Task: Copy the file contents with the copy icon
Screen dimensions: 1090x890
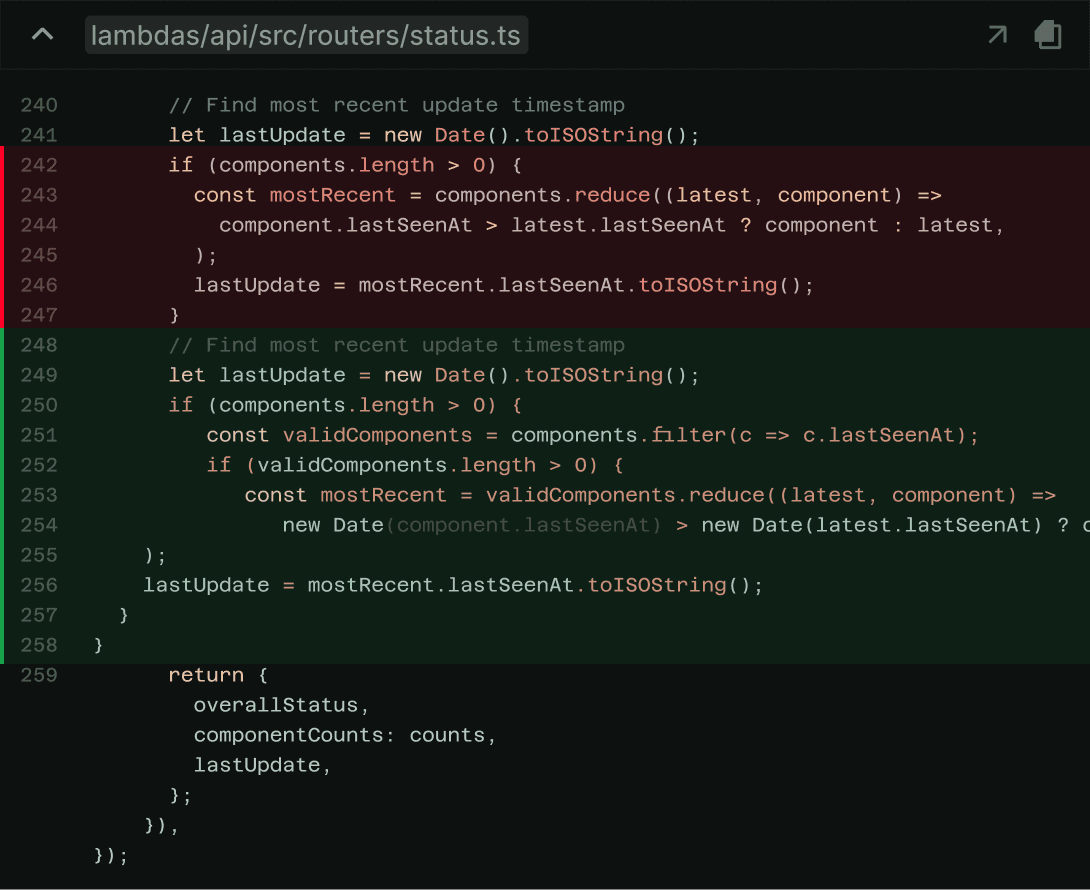Action: point(1048,36)
